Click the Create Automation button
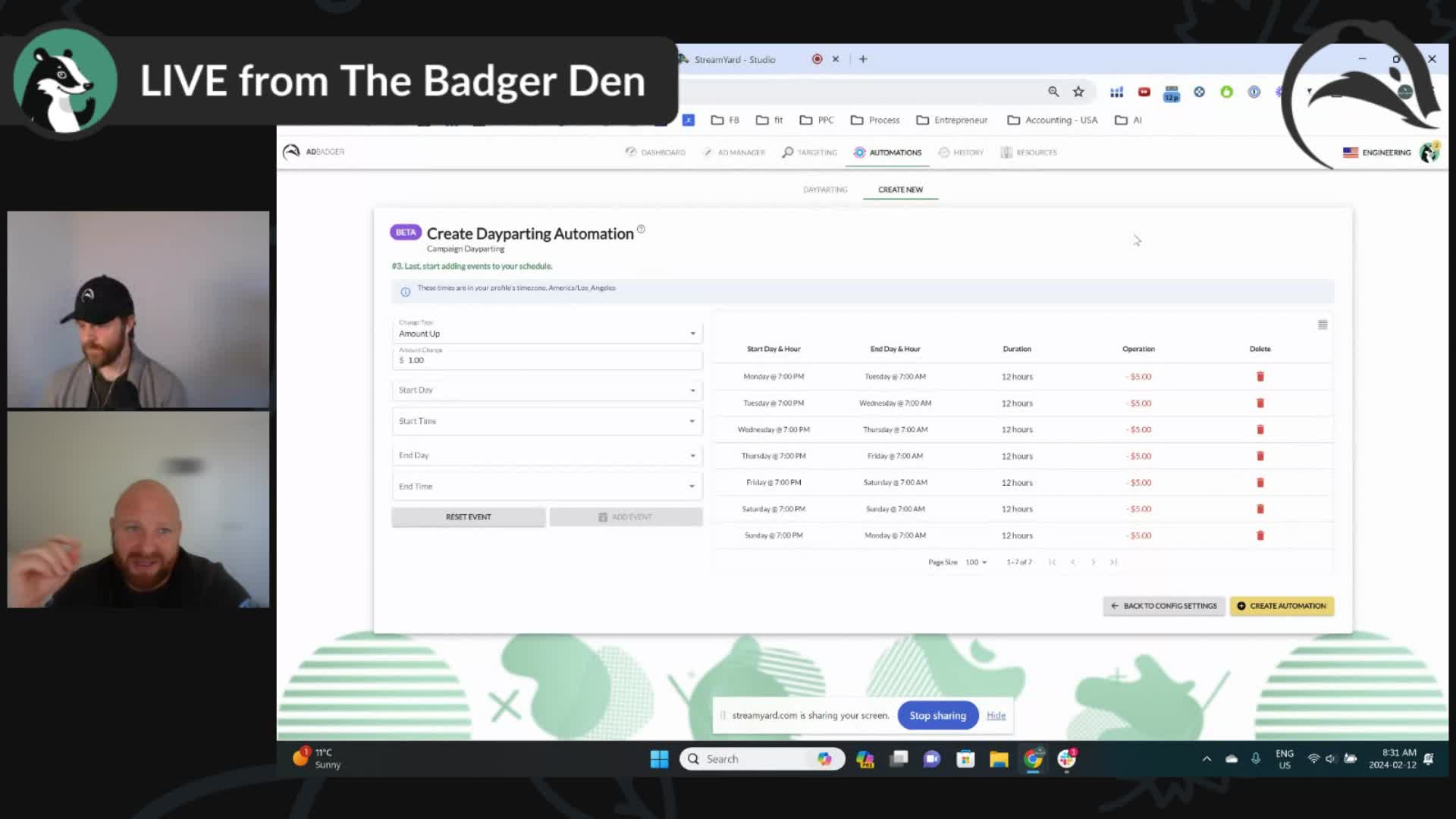This screenshot has height=819, width=1456. tap(1282, 606)
